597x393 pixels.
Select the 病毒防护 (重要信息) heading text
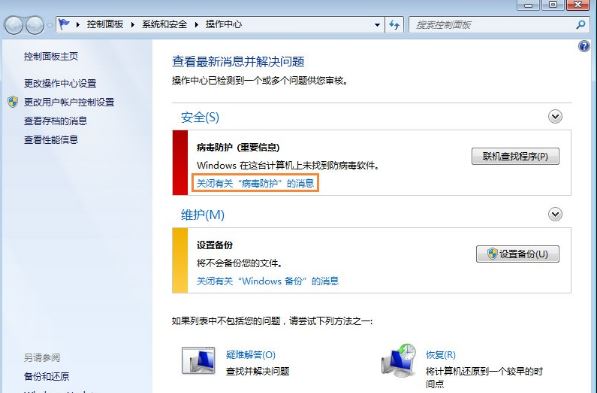[x=238, y=147]
